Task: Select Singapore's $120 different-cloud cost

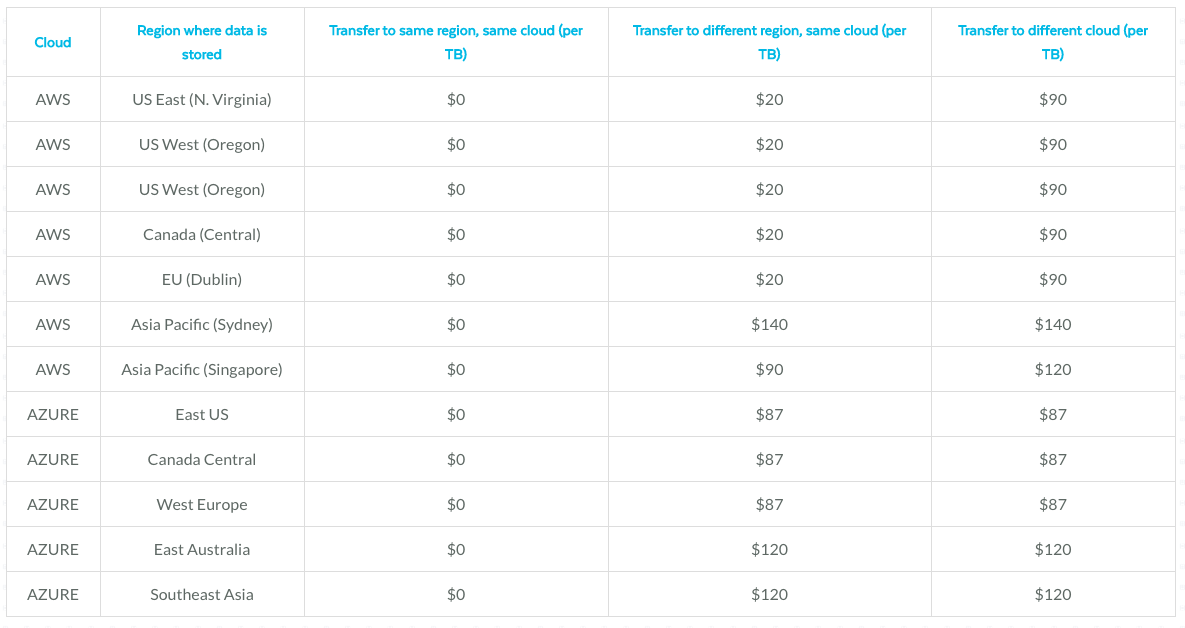Action: (x=1053, y=370)
